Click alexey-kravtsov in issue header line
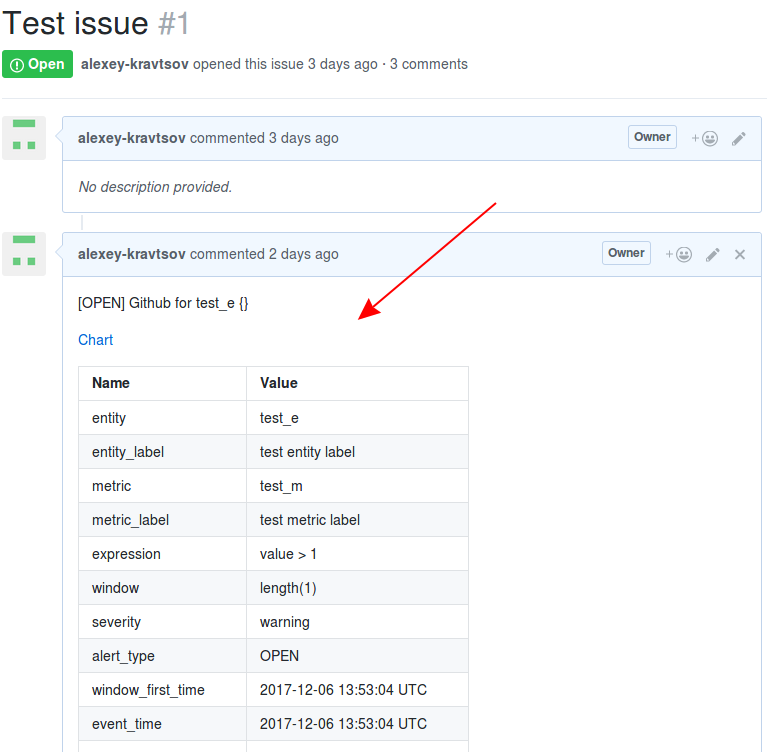The image size is (767, 752). [x=135, y=64]
